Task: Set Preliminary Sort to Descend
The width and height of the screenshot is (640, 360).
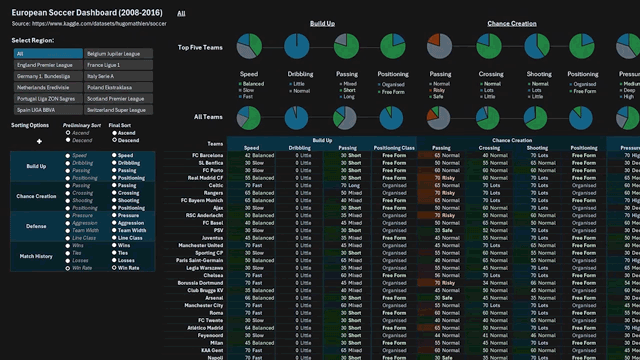Action: [x=68, y=140]
